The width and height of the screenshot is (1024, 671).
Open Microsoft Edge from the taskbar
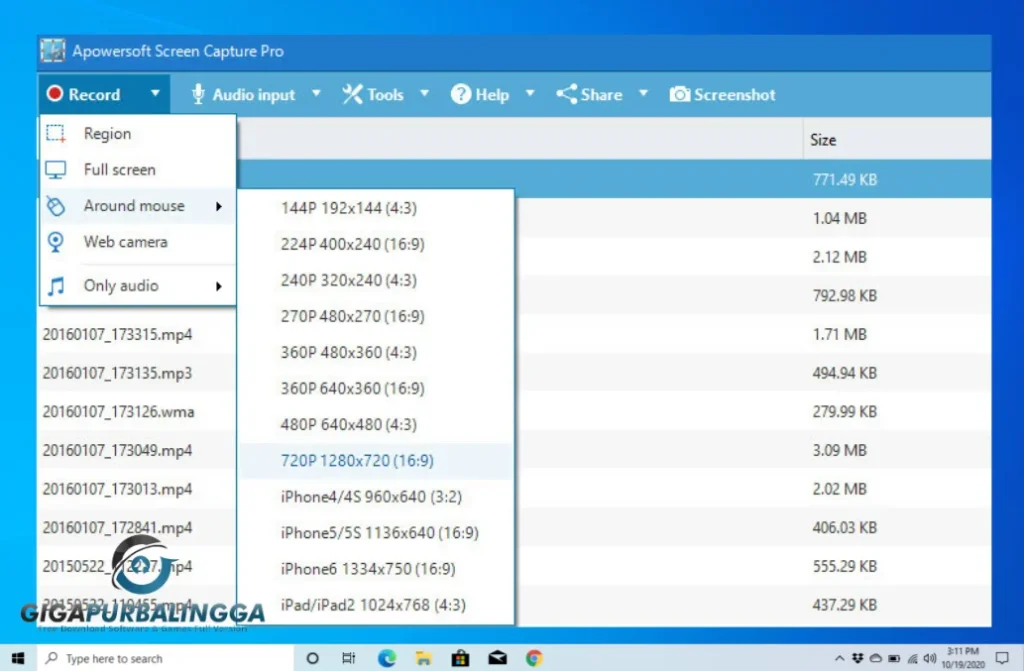point(386,658)
